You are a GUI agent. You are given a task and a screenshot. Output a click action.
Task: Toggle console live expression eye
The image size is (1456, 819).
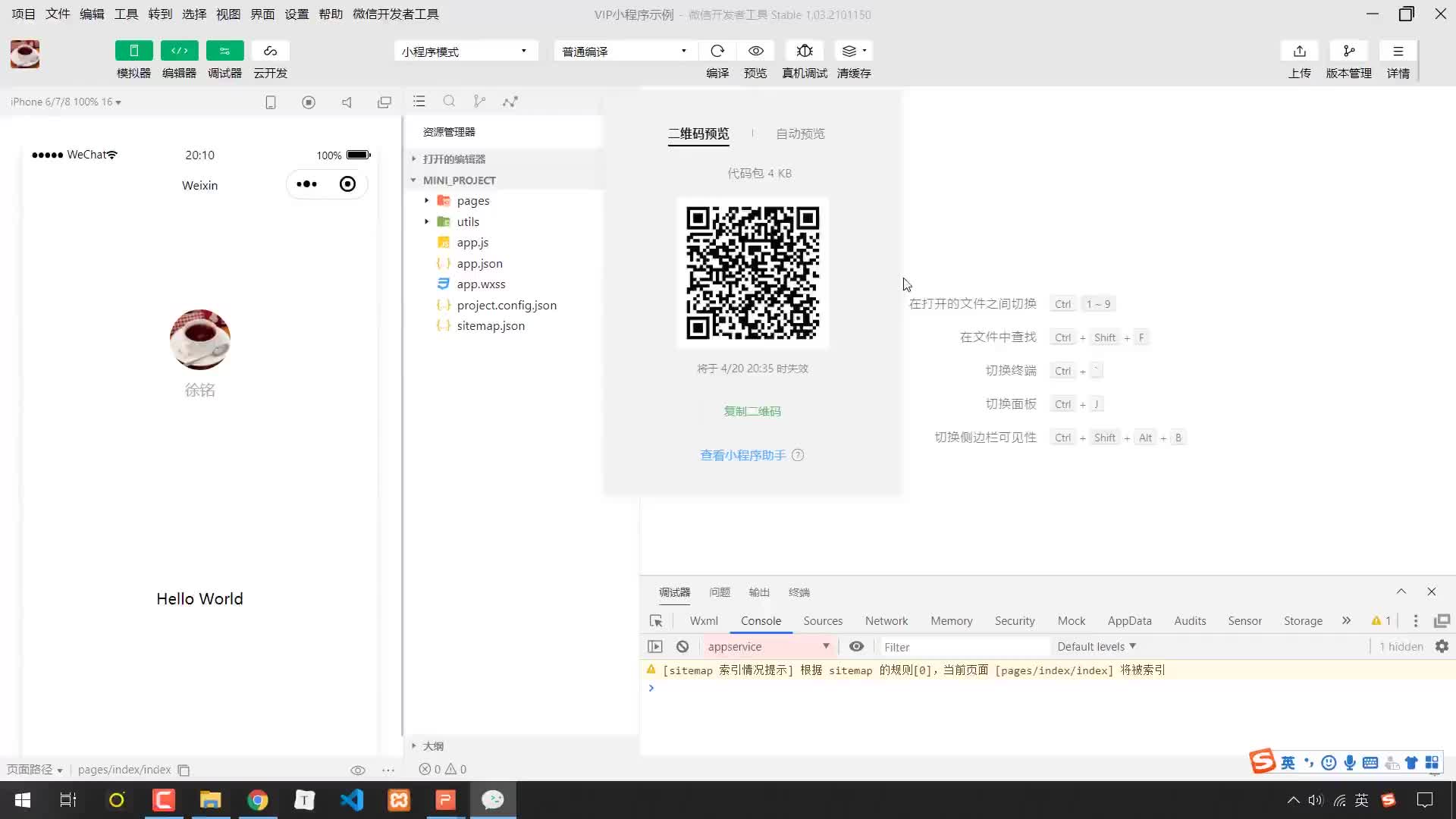point(856,647)
